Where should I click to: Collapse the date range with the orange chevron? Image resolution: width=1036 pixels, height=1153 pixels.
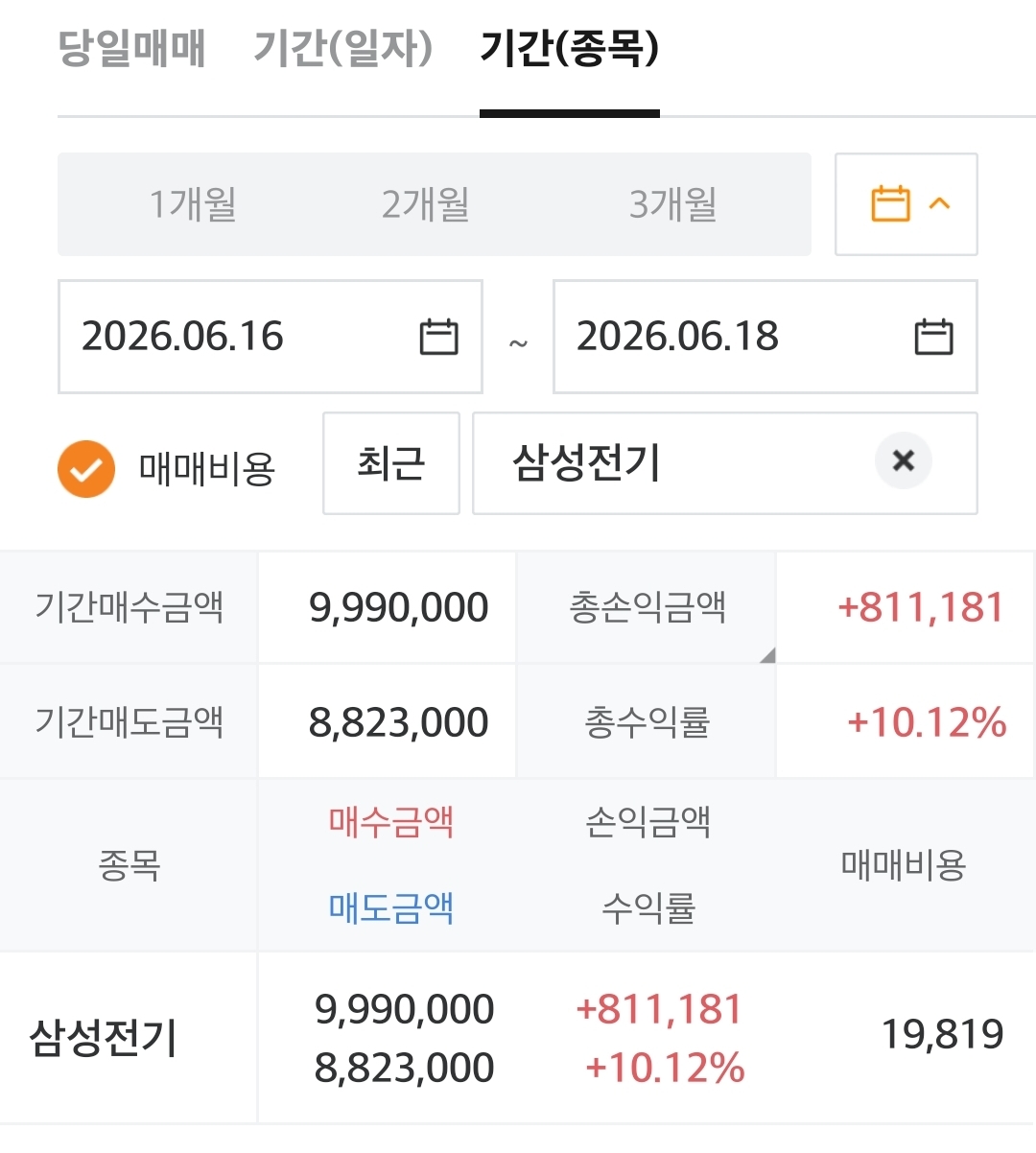[940, 203]
